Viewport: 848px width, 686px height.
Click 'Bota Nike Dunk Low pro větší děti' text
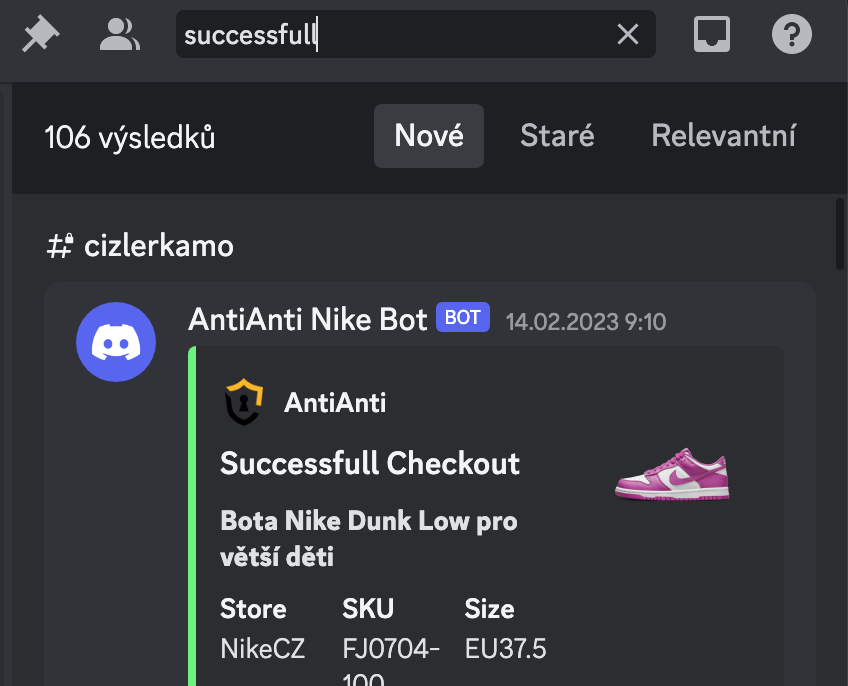coord(369,538)
